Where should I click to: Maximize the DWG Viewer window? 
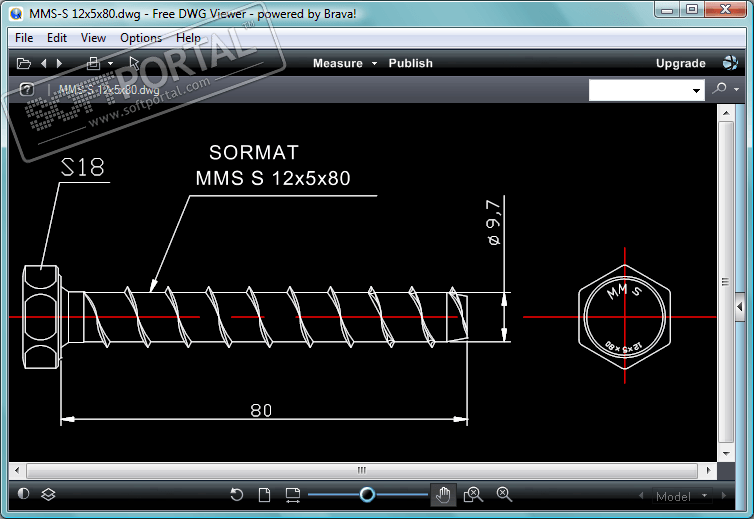pyautogui.click(x=691, y=10)
